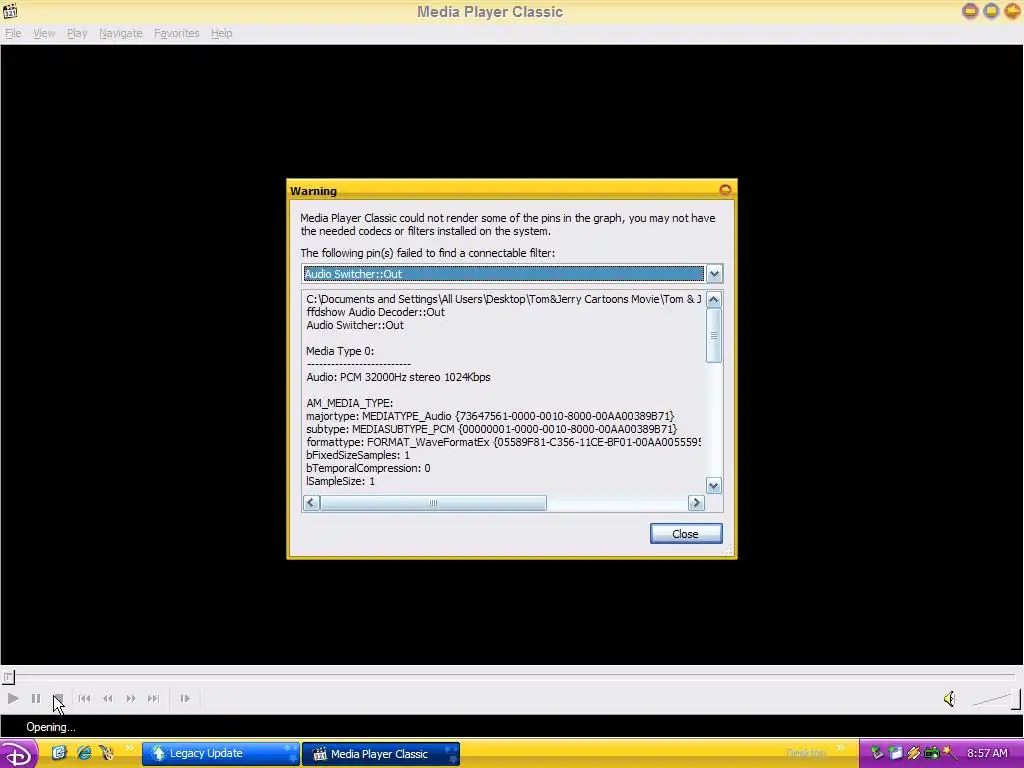Image resolution: width=1024 pixels, height=768 pixels.
Task: Open the Favorites menu
Action: (176, 33)
